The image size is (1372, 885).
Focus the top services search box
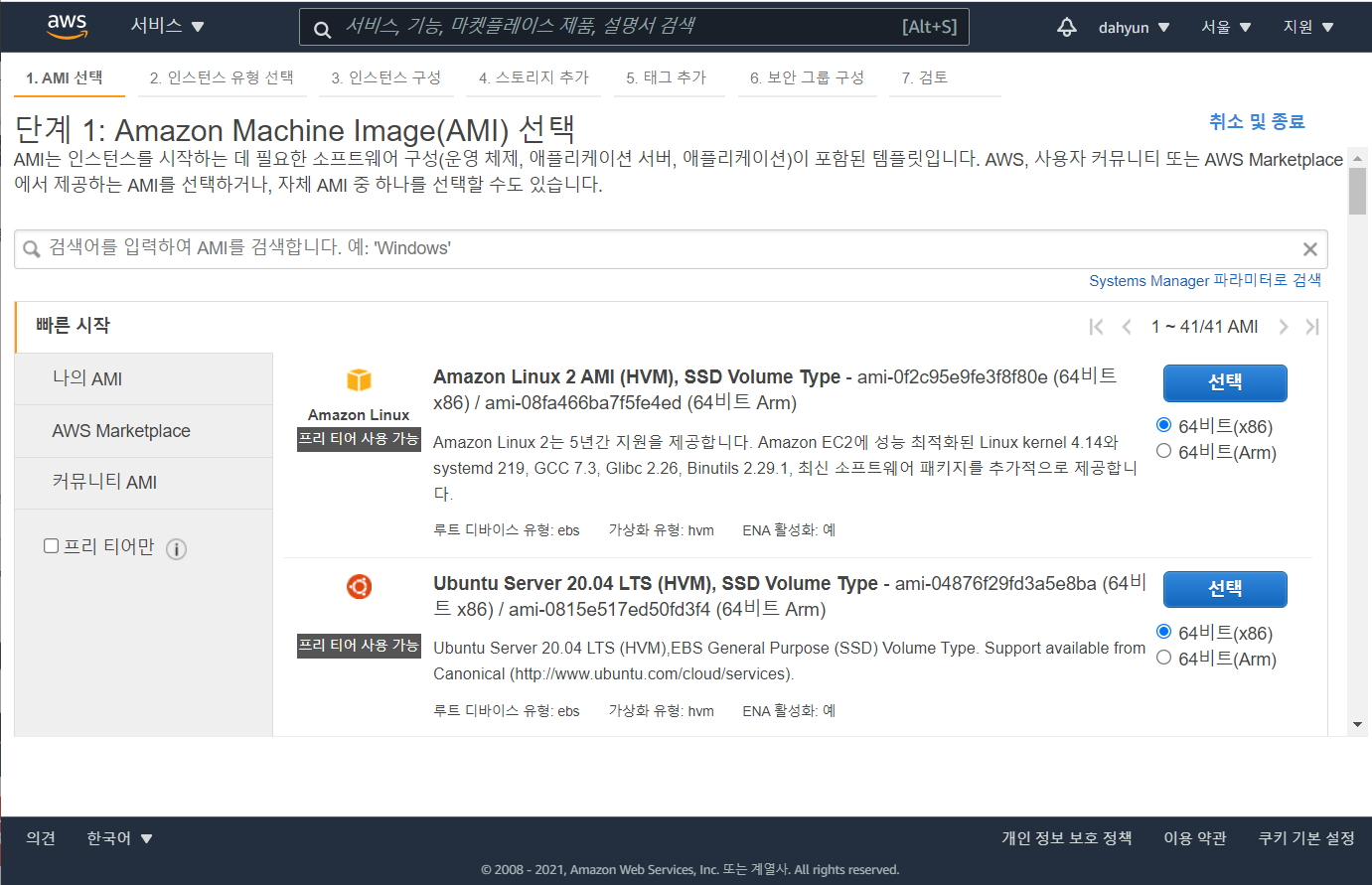pos(634,27)
